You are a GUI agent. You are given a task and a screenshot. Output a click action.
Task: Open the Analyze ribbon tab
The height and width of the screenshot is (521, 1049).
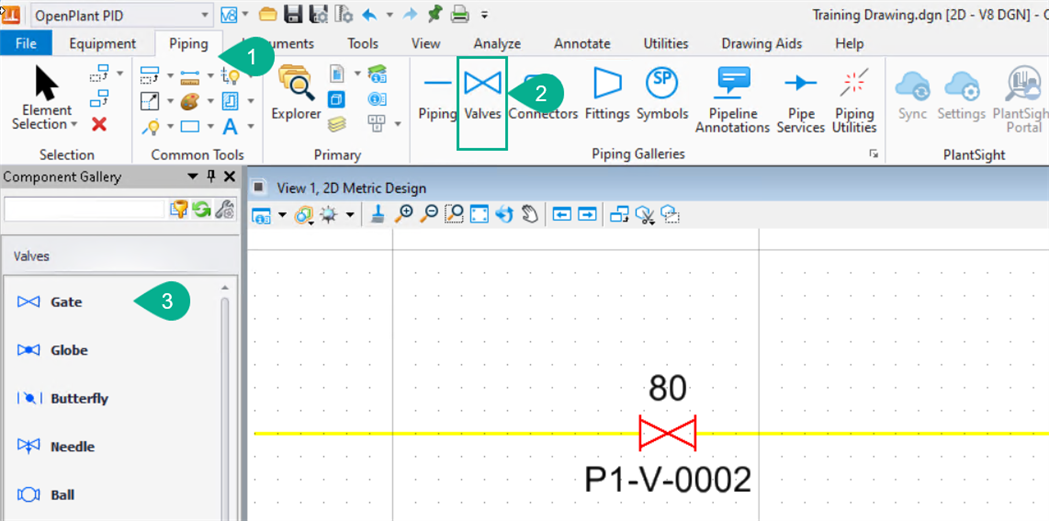tap(497, 43)
